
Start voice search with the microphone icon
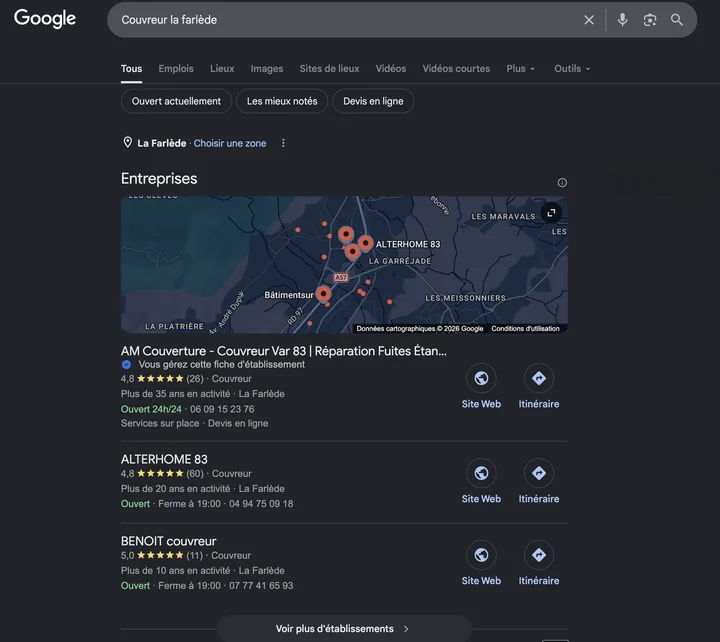point(622,20)
